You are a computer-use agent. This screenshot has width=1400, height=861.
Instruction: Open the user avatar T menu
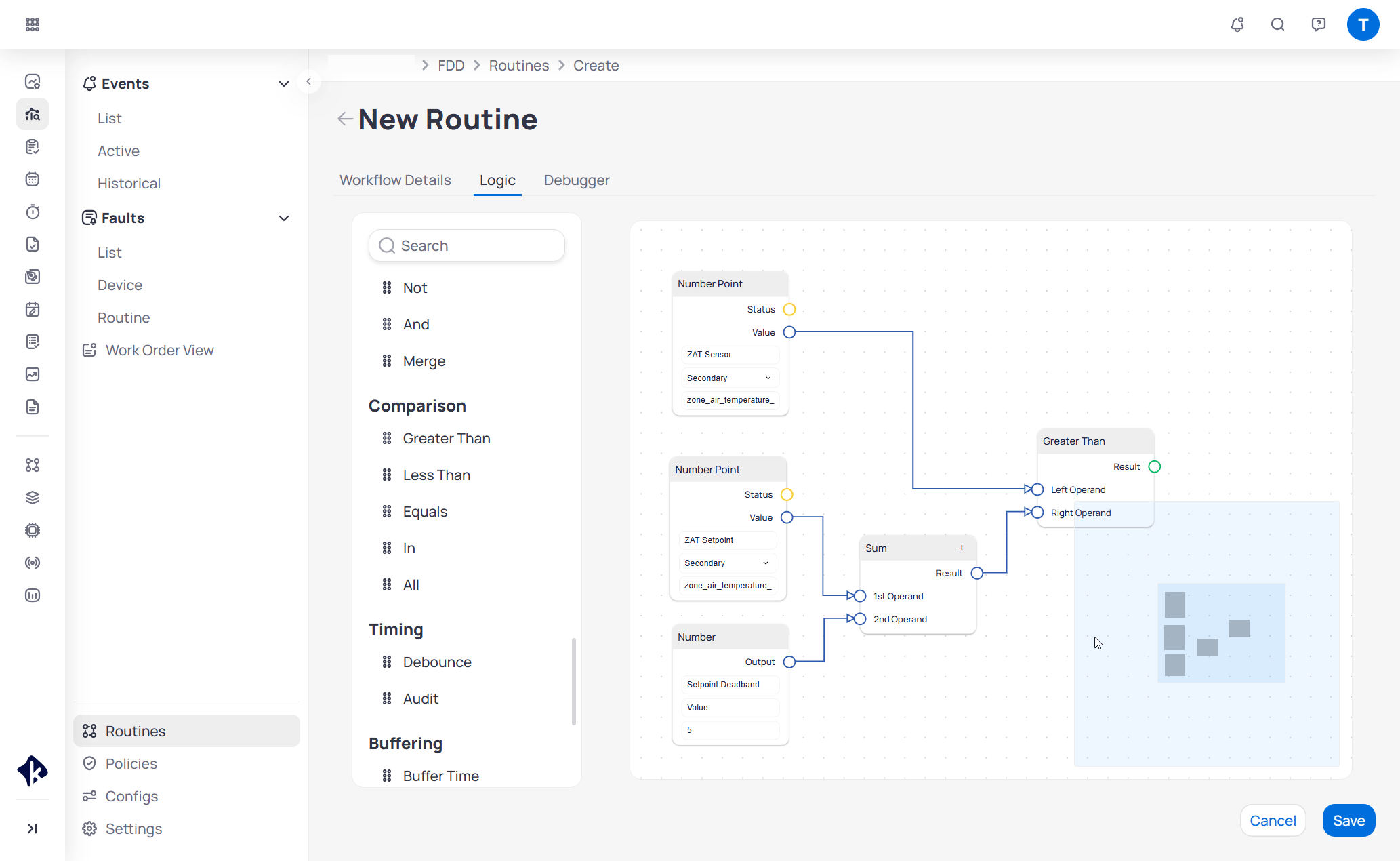pos(1363,24)
